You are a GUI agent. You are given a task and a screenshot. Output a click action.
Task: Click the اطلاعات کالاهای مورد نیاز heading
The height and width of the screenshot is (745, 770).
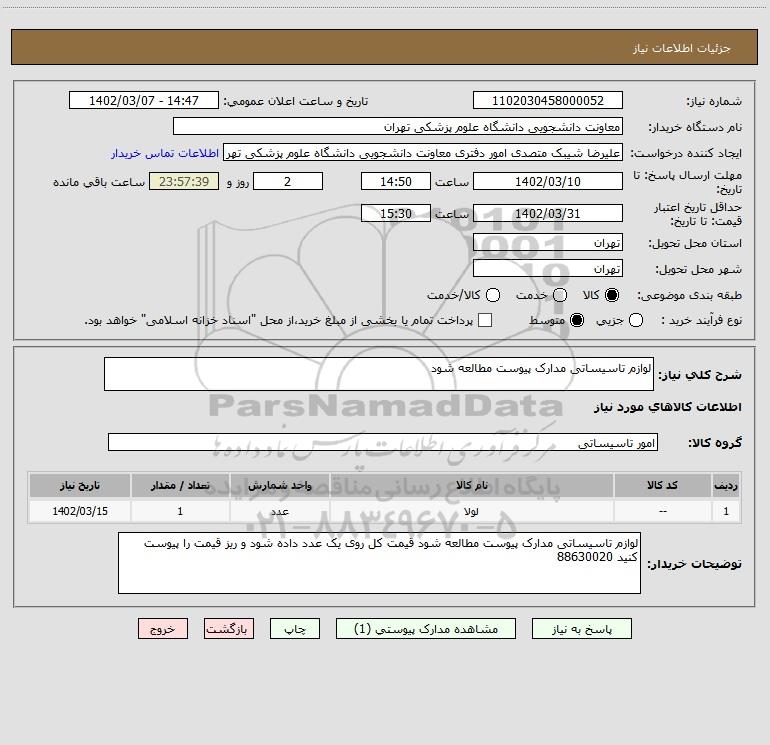[x=667, y=407]
